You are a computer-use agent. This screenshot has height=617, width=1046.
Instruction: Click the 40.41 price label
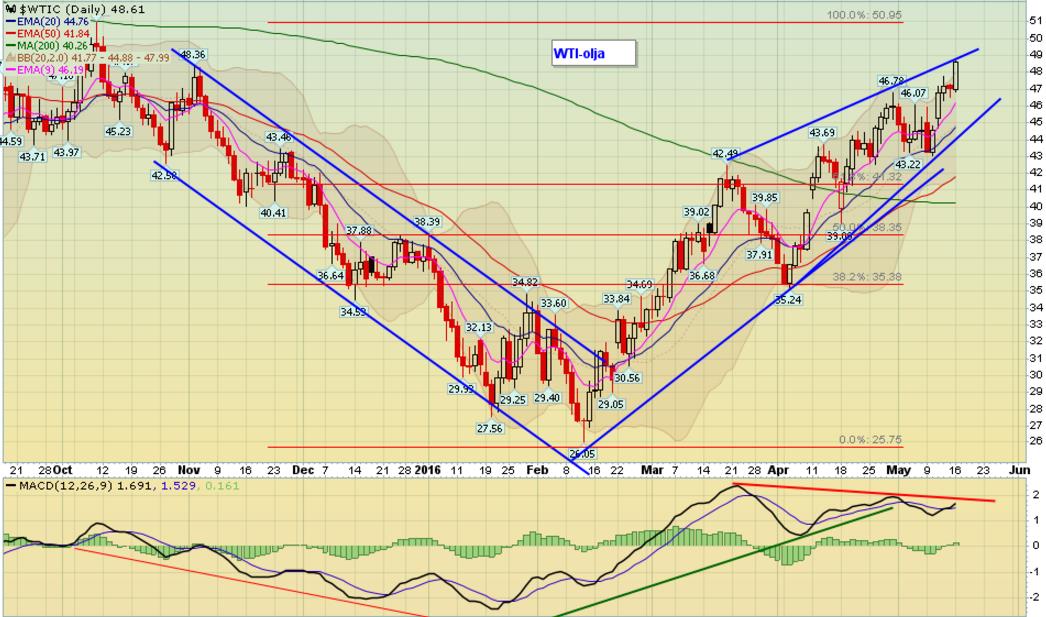point(273,213)
